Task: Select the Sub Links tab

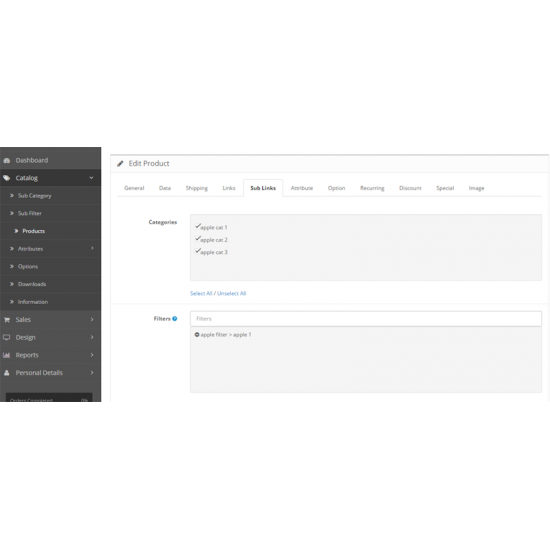Action: (x=263, y=188)
